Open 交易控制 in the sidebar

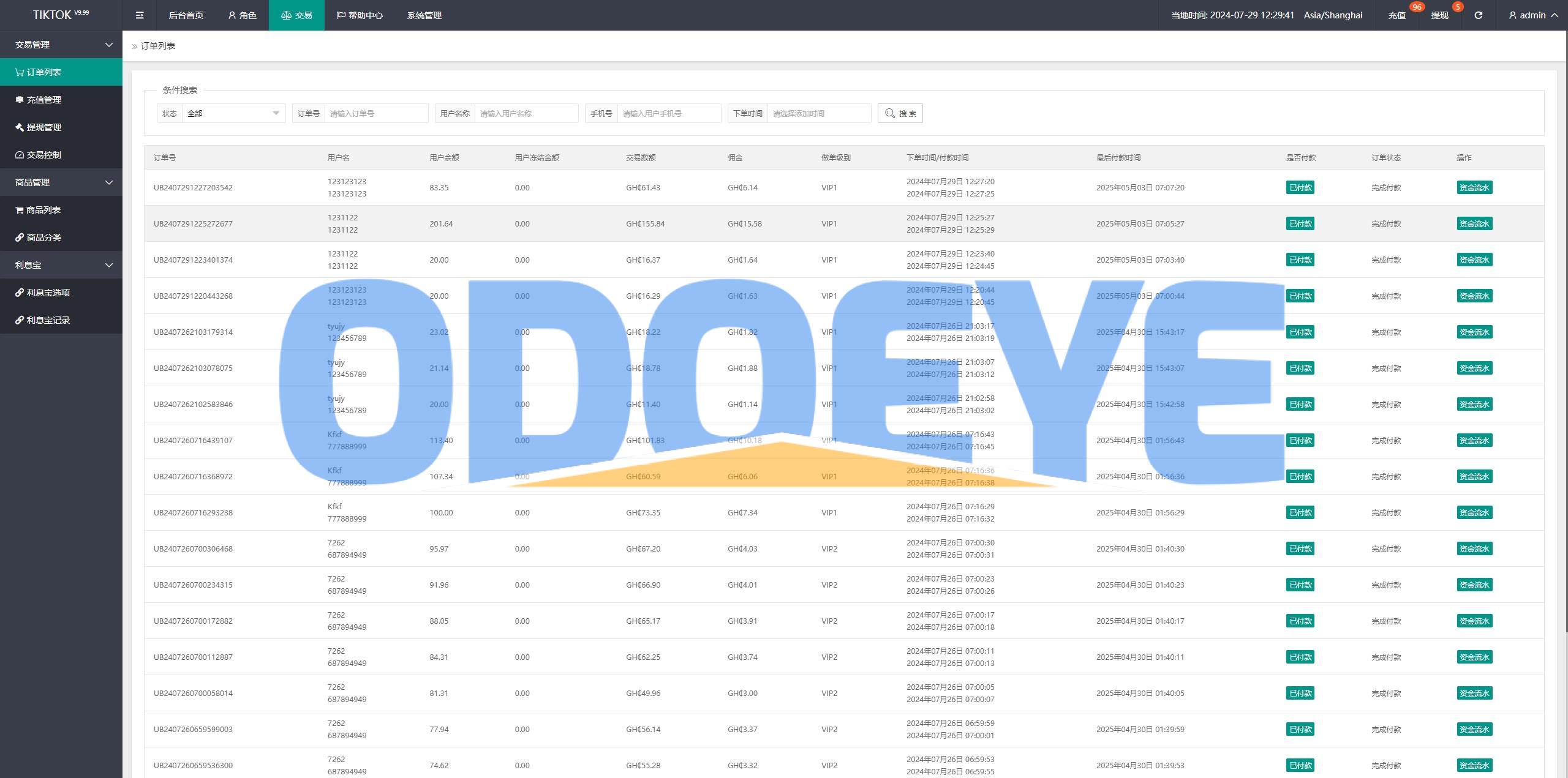(x=61, y=155)
